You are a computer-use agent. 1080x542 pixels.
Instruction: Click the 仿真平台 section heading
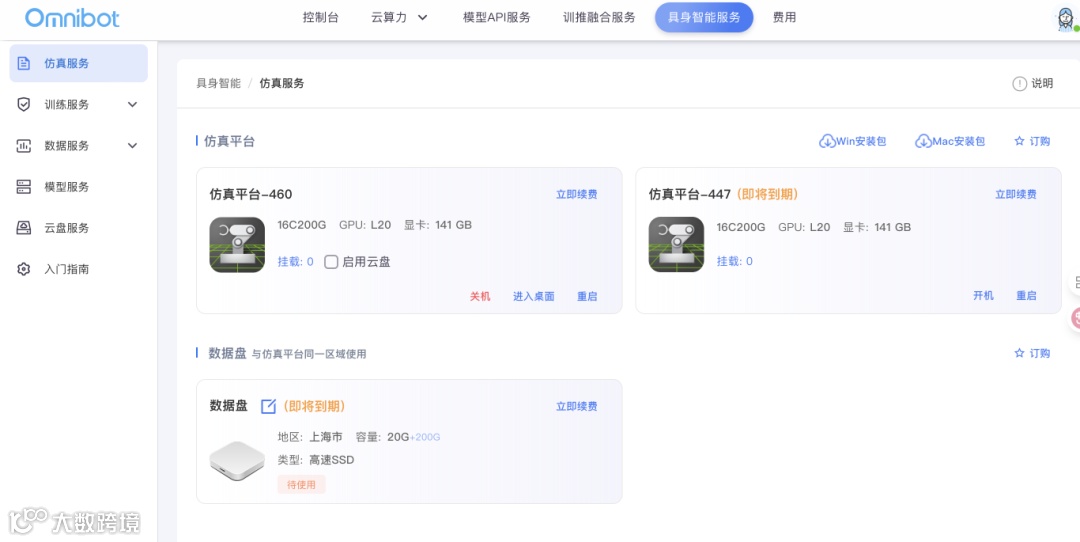229,141
